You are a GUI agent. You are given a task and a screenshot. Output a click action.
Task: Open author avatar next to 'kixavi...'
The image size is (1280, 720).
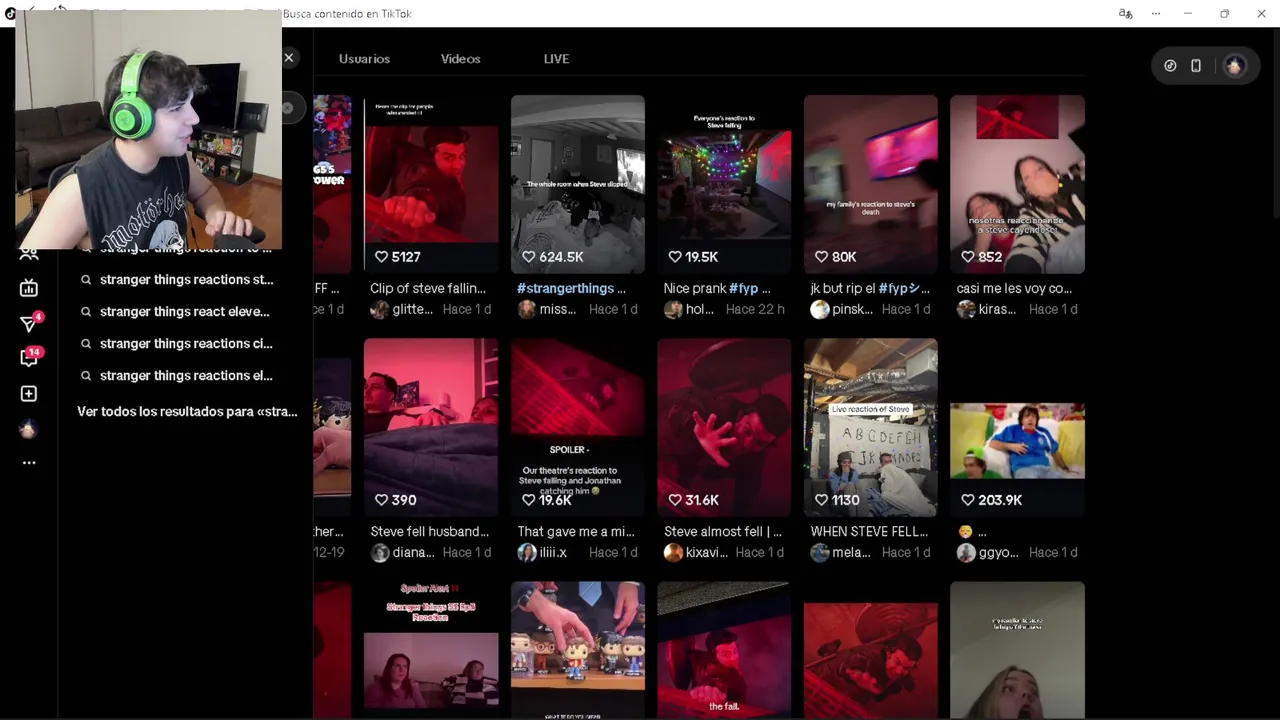point(673,553)
